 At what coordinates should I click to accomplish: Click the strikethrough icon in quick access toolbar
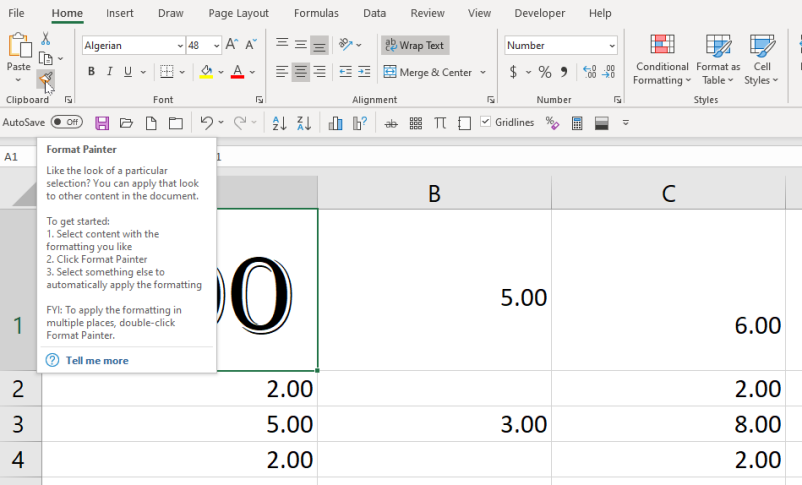391,123
